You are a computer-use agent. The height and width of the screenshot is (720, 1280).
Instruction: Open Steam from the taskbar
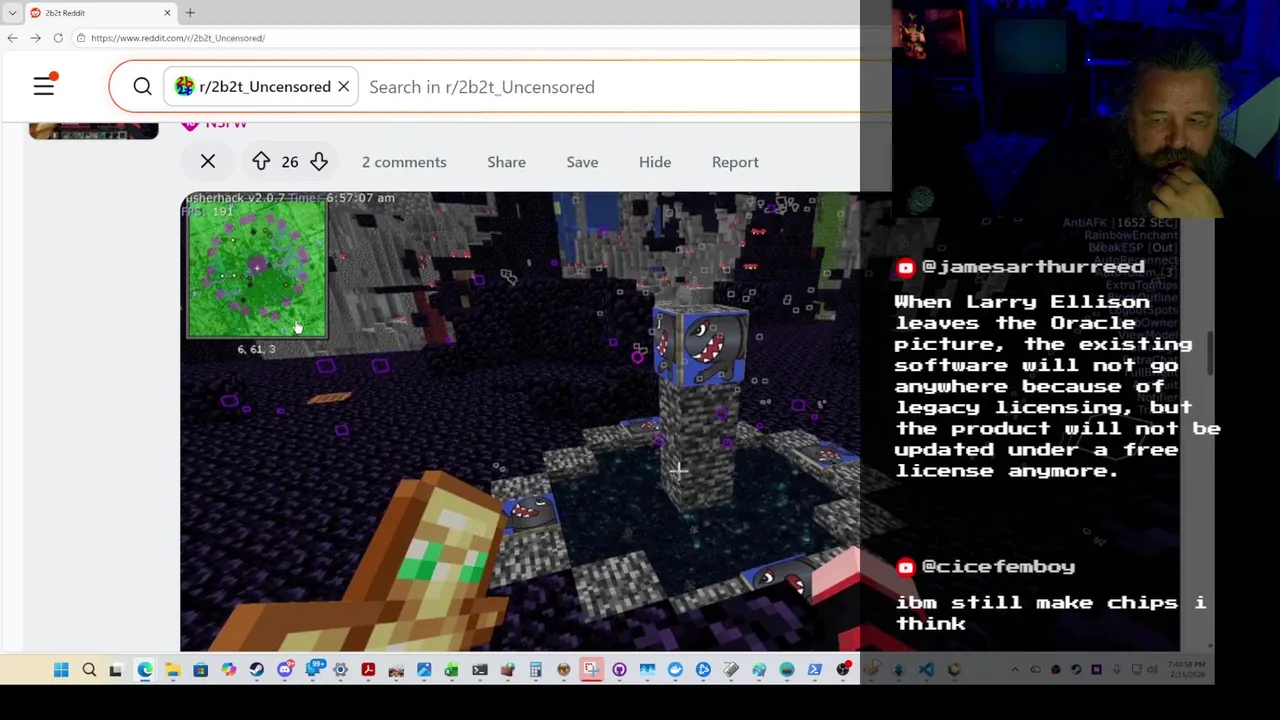click(257, 670)
